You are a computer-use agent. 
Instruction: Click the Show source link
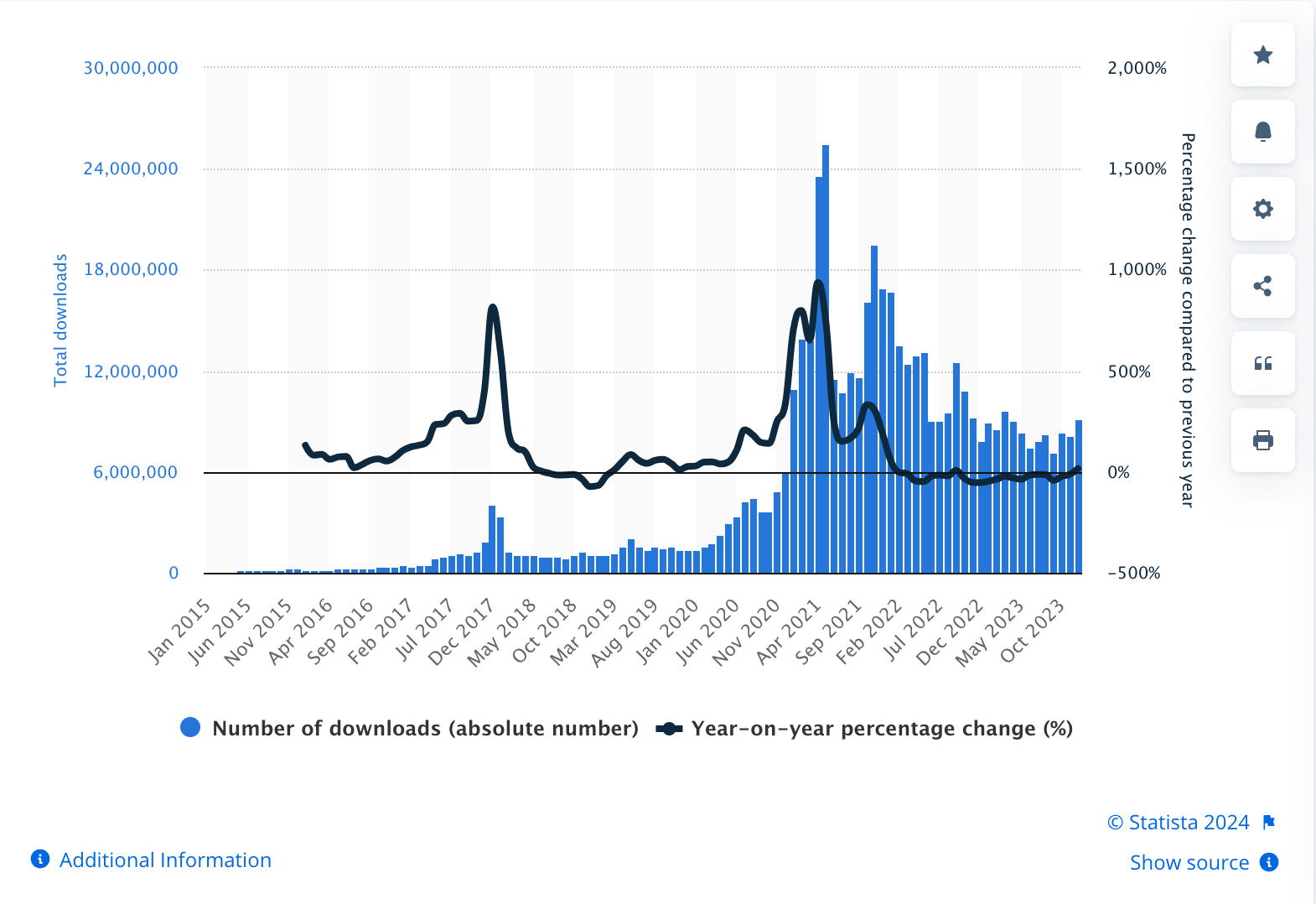(x=1189, y=863)
